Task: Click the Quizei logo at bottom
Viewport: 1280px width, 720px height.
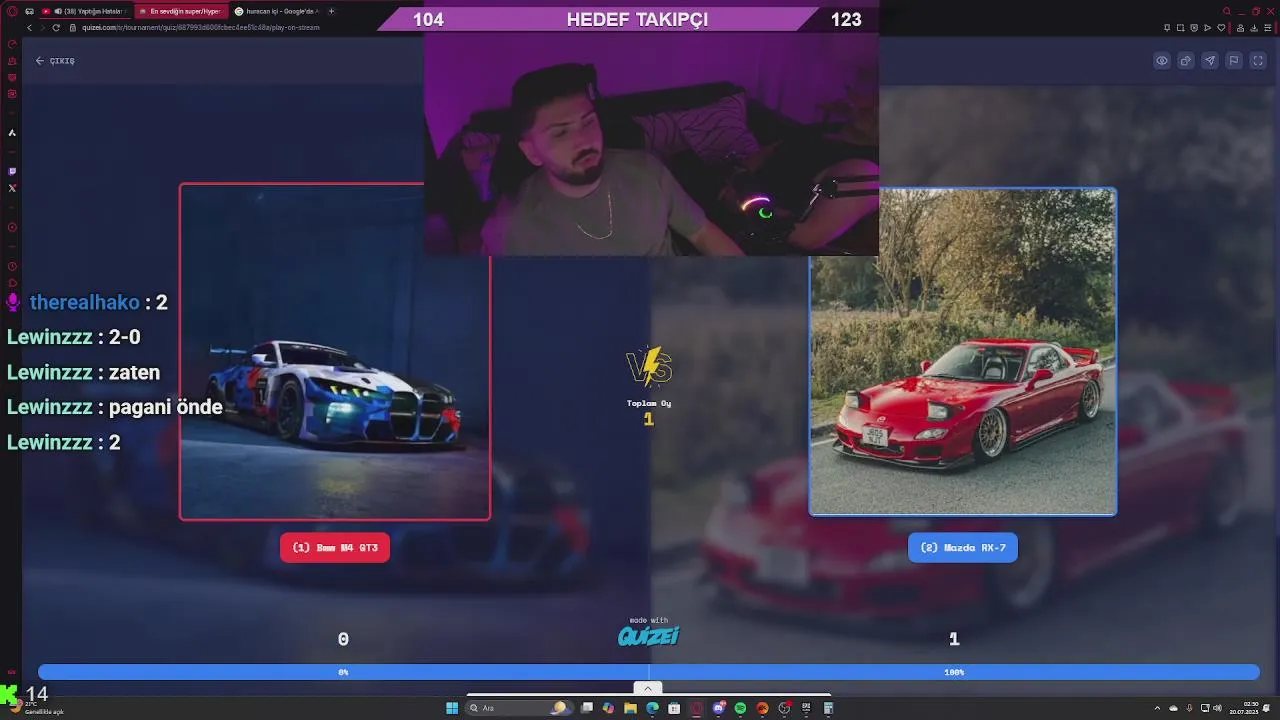Action: (x=648, y=635)
